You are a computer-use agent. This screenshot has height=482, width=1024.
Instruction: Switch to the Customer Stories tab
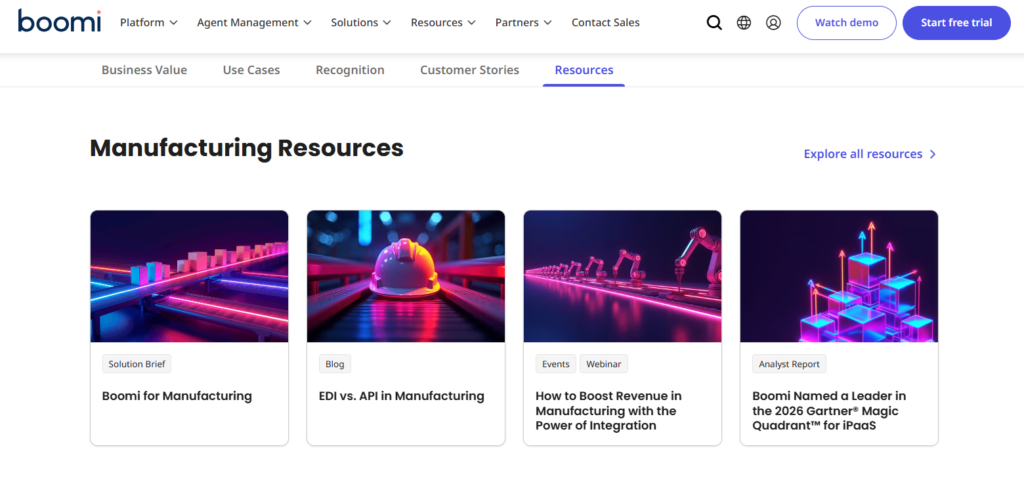tap(470, 70)
